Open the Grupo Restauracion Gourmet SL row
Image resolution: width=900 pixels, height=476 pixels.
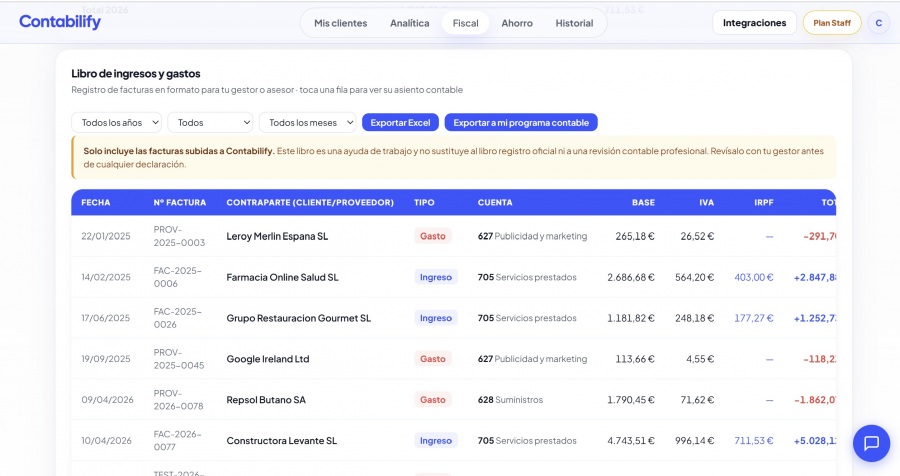[x=453, y=318]
